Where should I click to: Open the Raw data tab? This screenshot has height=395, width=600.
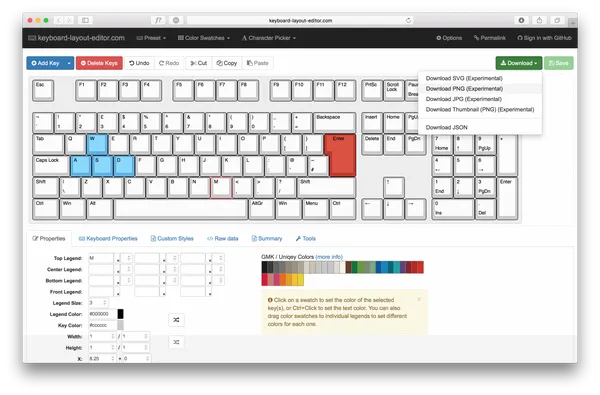[x=222, y=238]
